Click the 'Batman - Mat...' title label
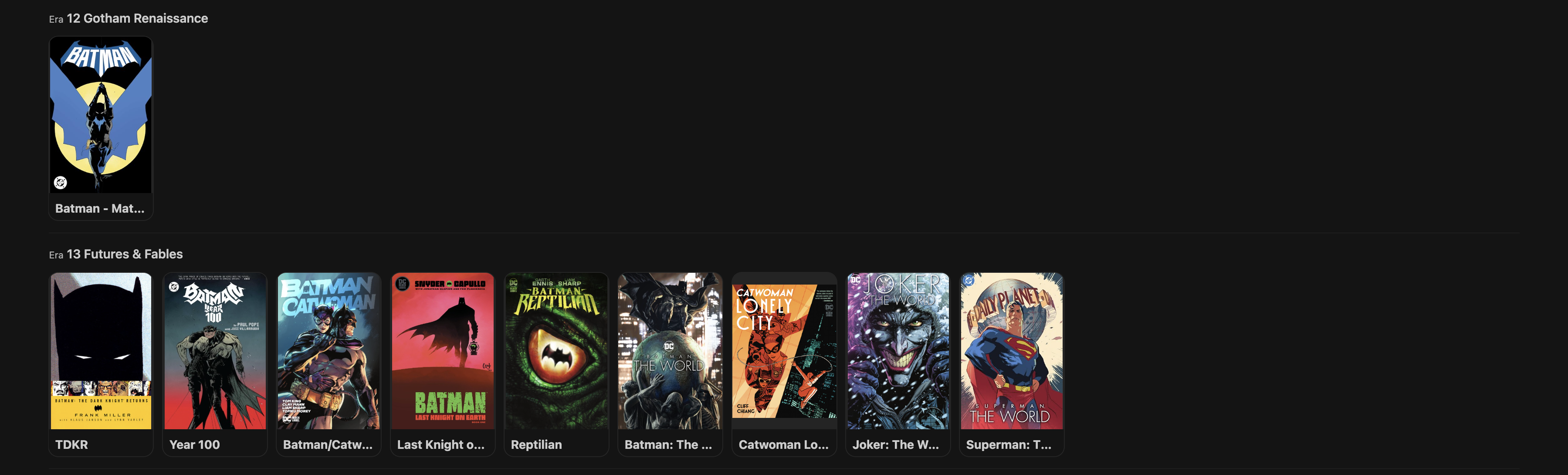 pos(100,208)
